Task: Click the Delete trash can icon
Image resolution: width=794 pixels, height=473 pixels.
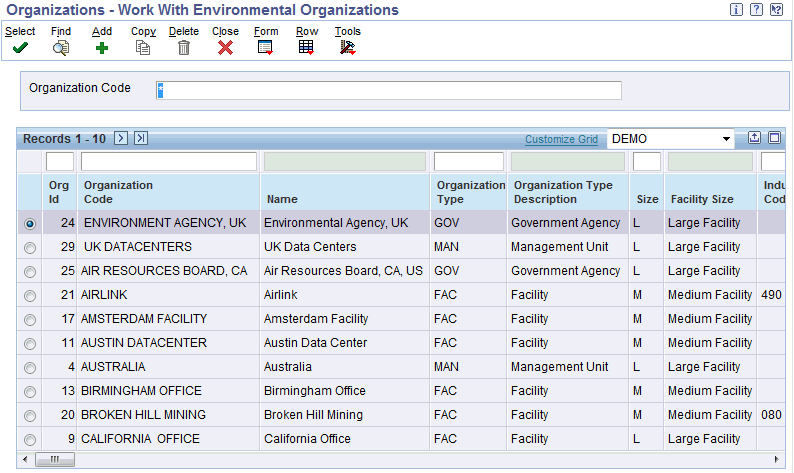Action: click(184, 48)
